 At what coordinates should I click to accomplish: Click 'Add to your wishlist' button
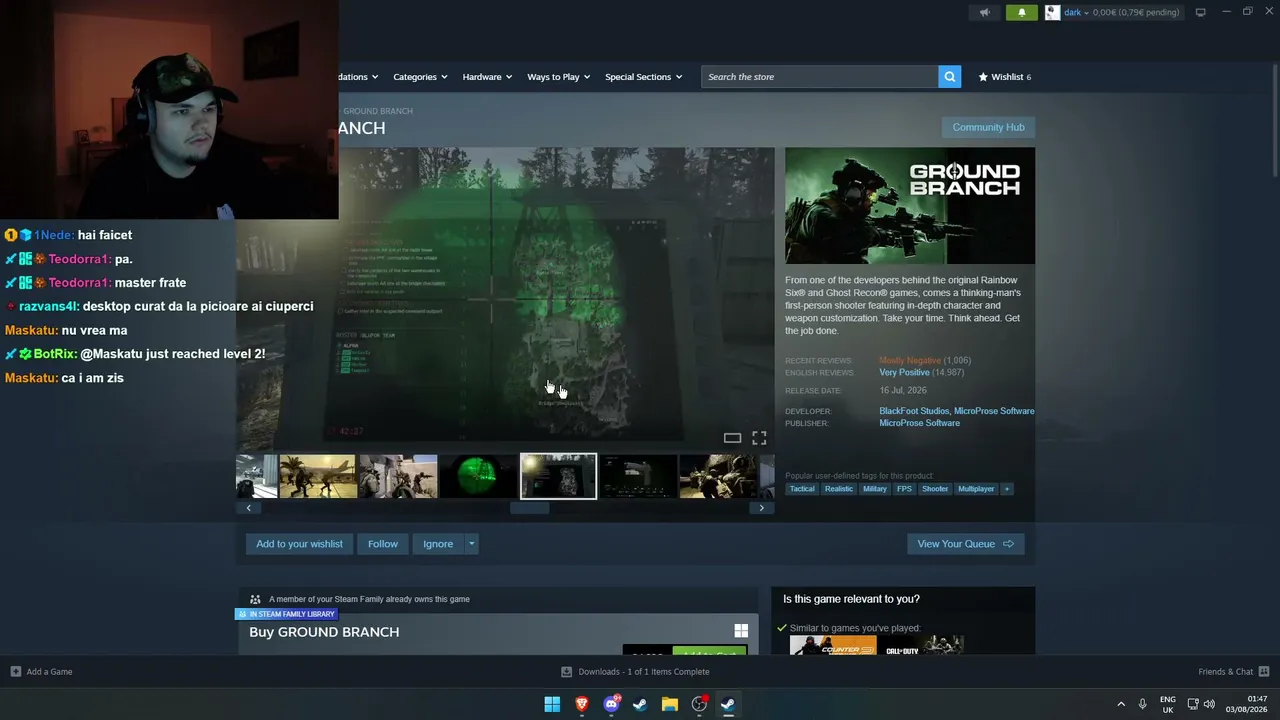[x=299, y=544]
